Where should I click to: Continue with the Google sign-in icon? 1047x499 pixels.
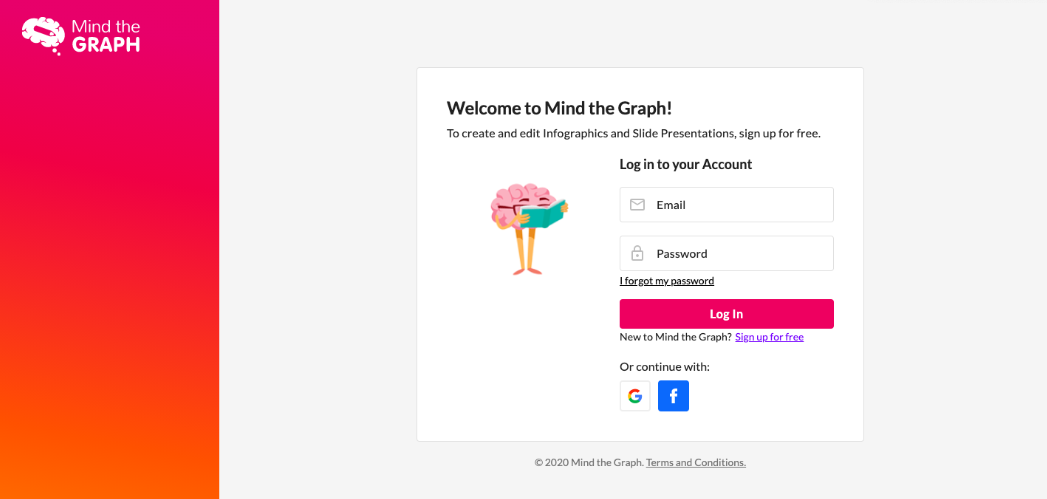(635, 396)
